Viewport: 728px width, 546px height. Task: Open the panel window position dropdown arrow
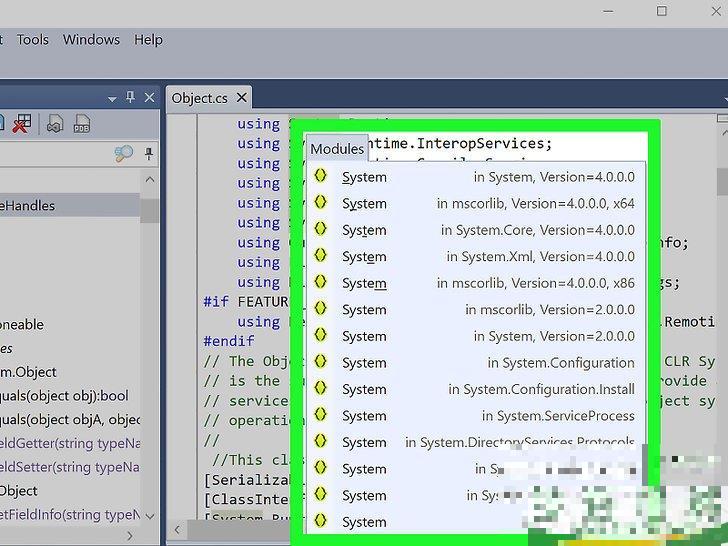tap(112, 98)
